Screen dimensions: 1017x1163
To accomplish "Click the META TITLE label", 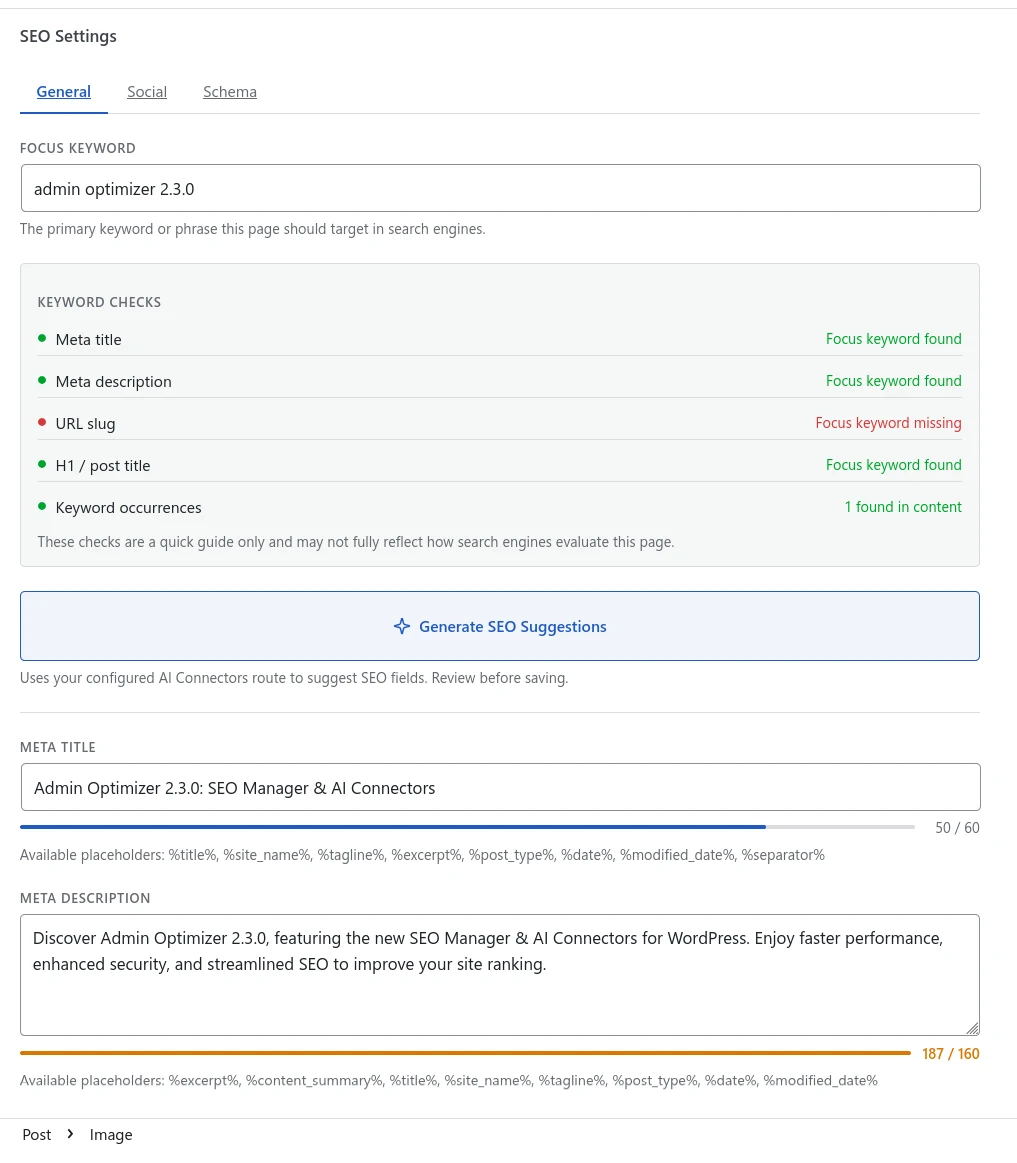I will coord(58,748).
